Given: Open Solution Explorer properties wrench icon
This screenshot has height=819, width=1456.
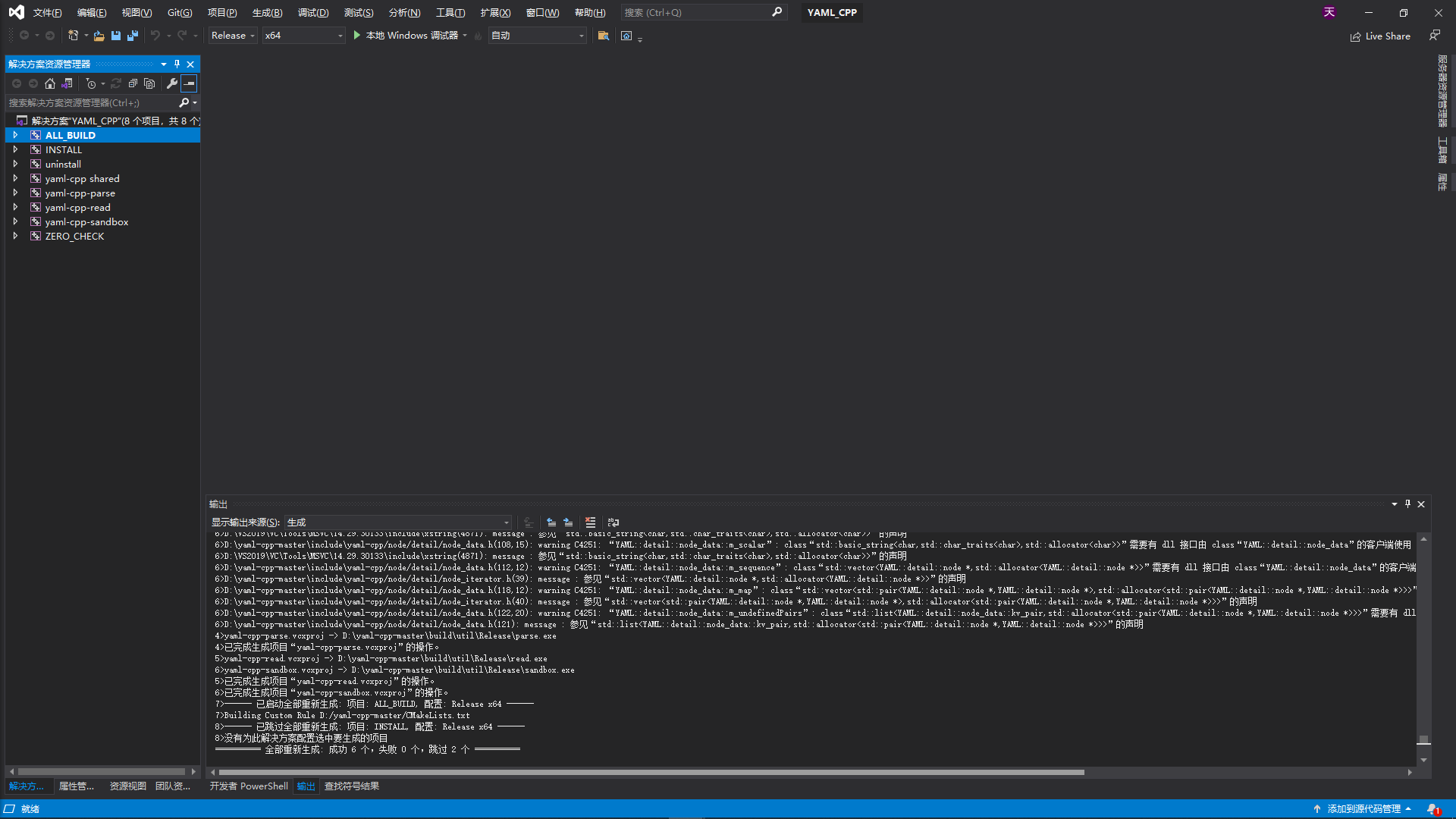Looking at the screenshot, I should 172,83.
